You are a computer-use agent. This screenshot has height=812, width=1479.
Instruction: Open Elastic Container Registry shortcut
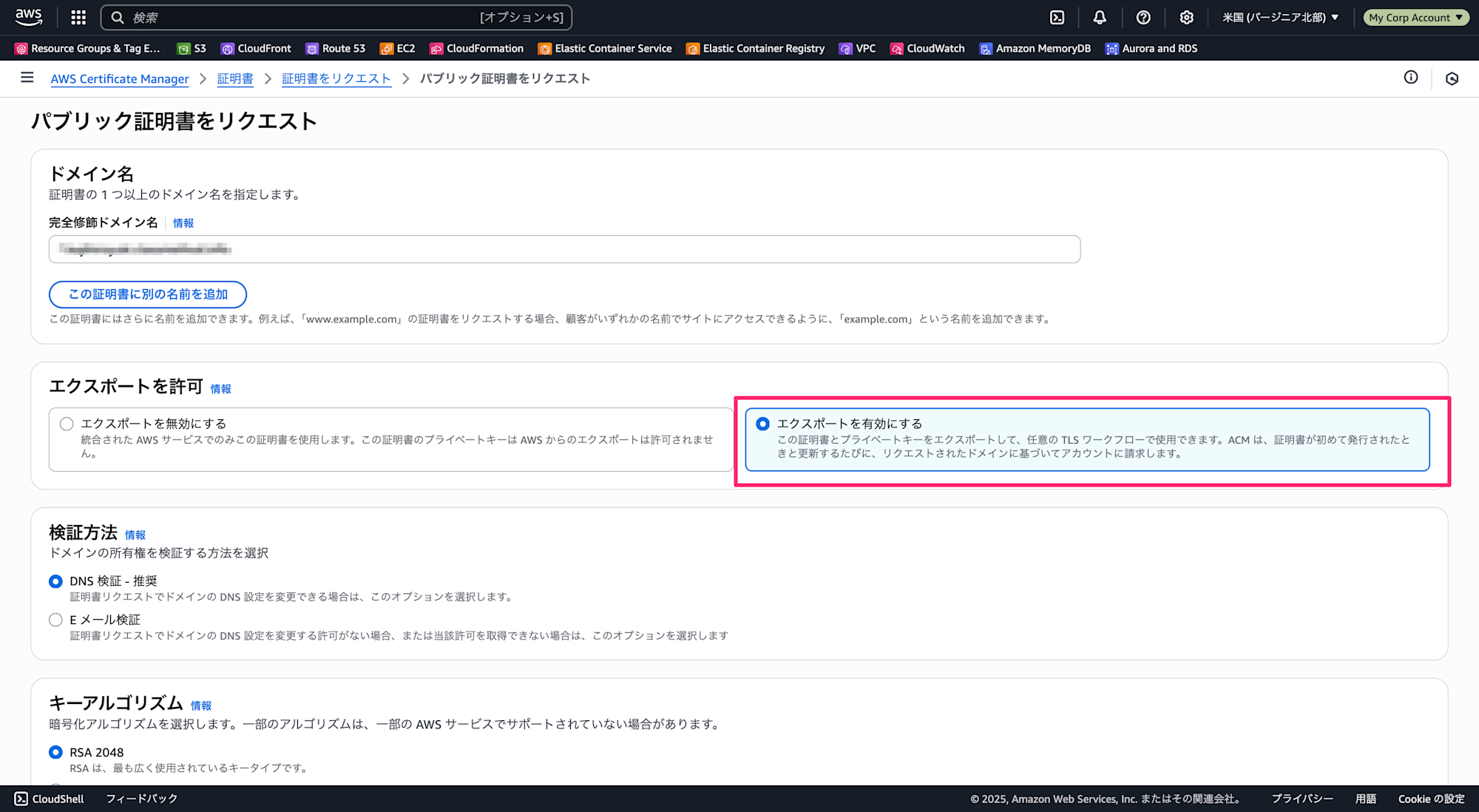[755, 49]
